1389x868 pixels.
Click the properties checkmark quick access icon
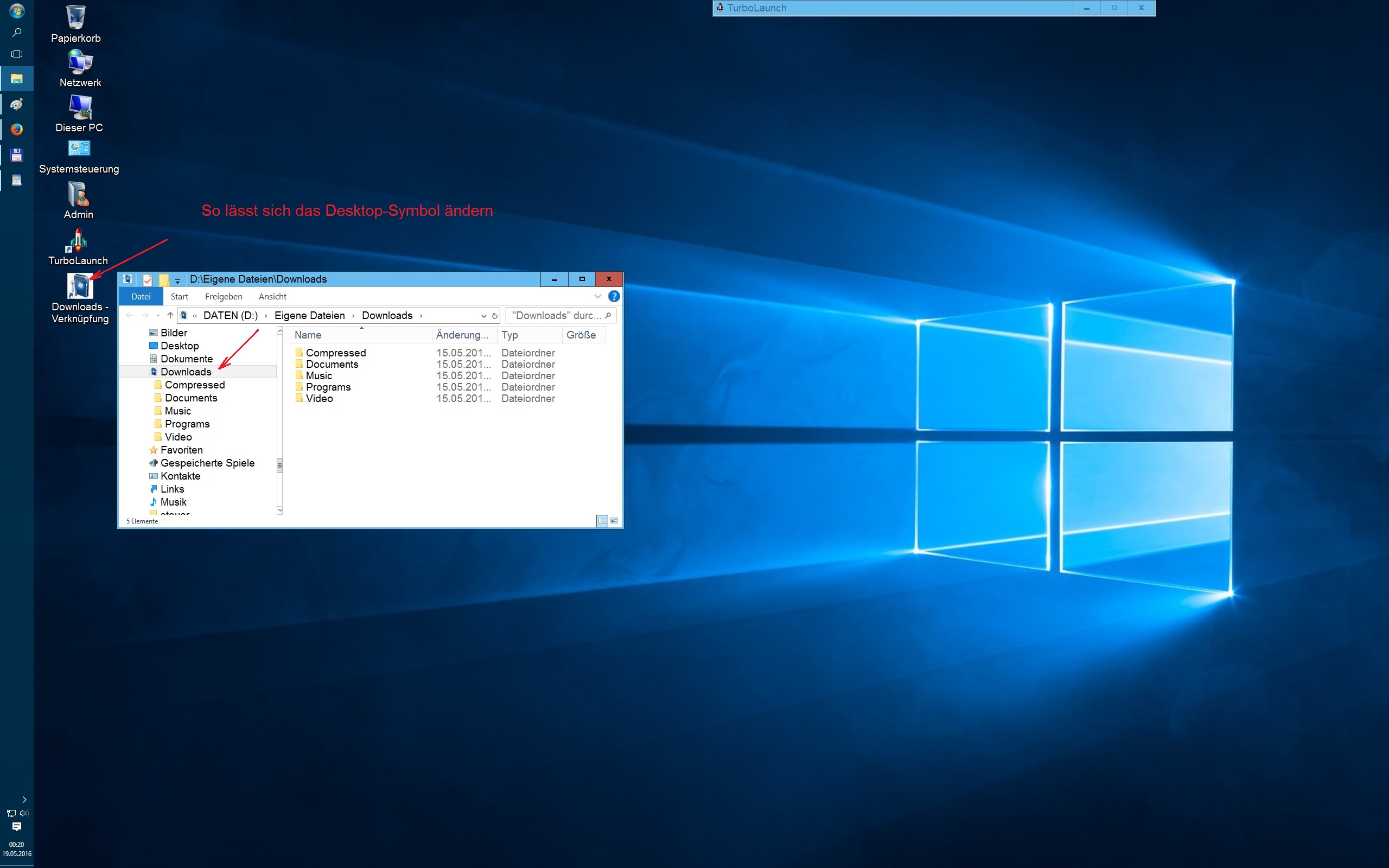tap(148, 279)
